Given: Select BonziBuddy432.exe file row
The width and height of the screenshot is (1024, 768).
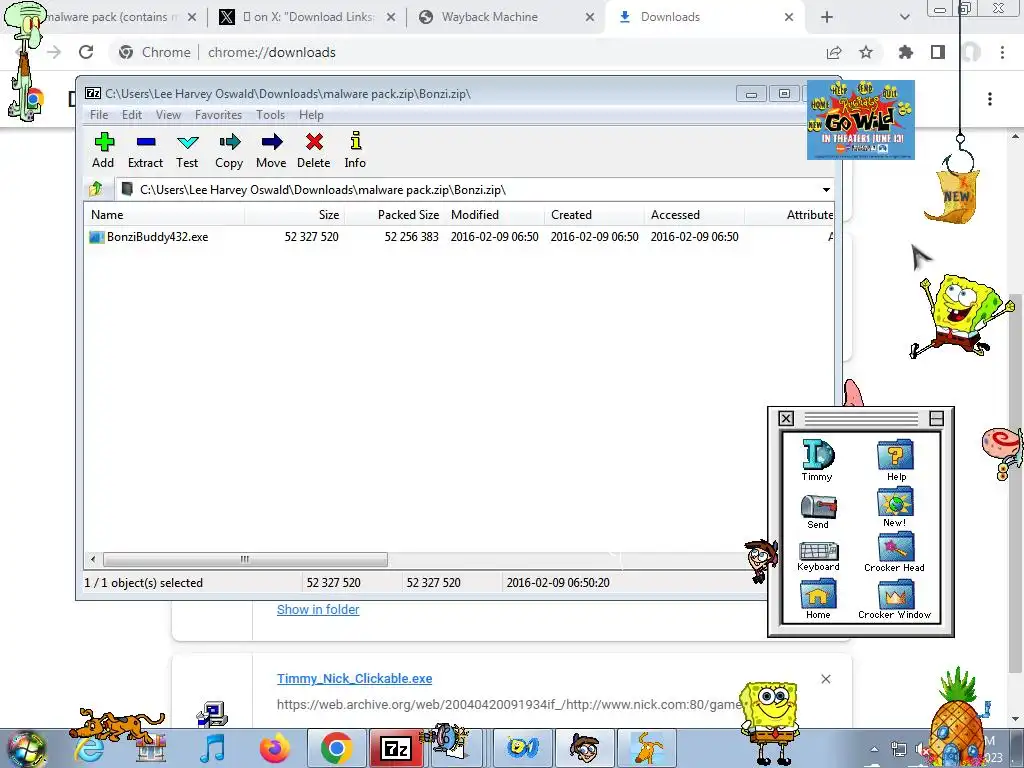Looking at the screenshot, I should tap(459, 236).
